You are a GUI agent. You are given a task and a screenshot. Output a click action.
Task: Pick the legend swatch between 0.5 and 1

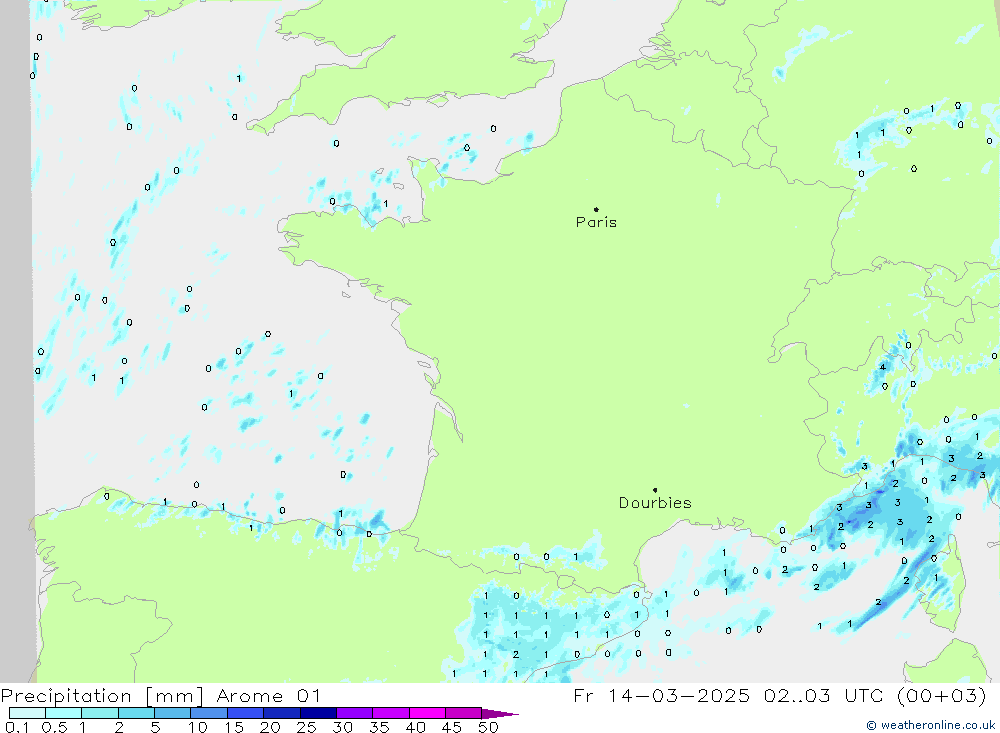[x=64, y=713]
